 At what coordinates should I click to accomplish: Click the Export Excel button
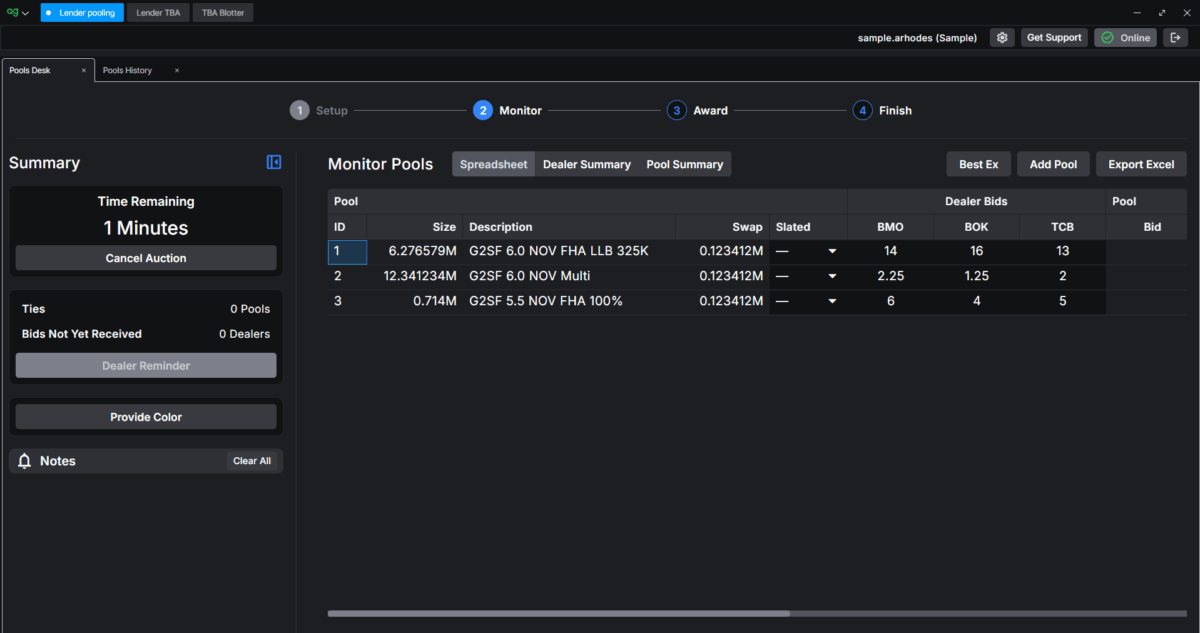(1141, 164)
